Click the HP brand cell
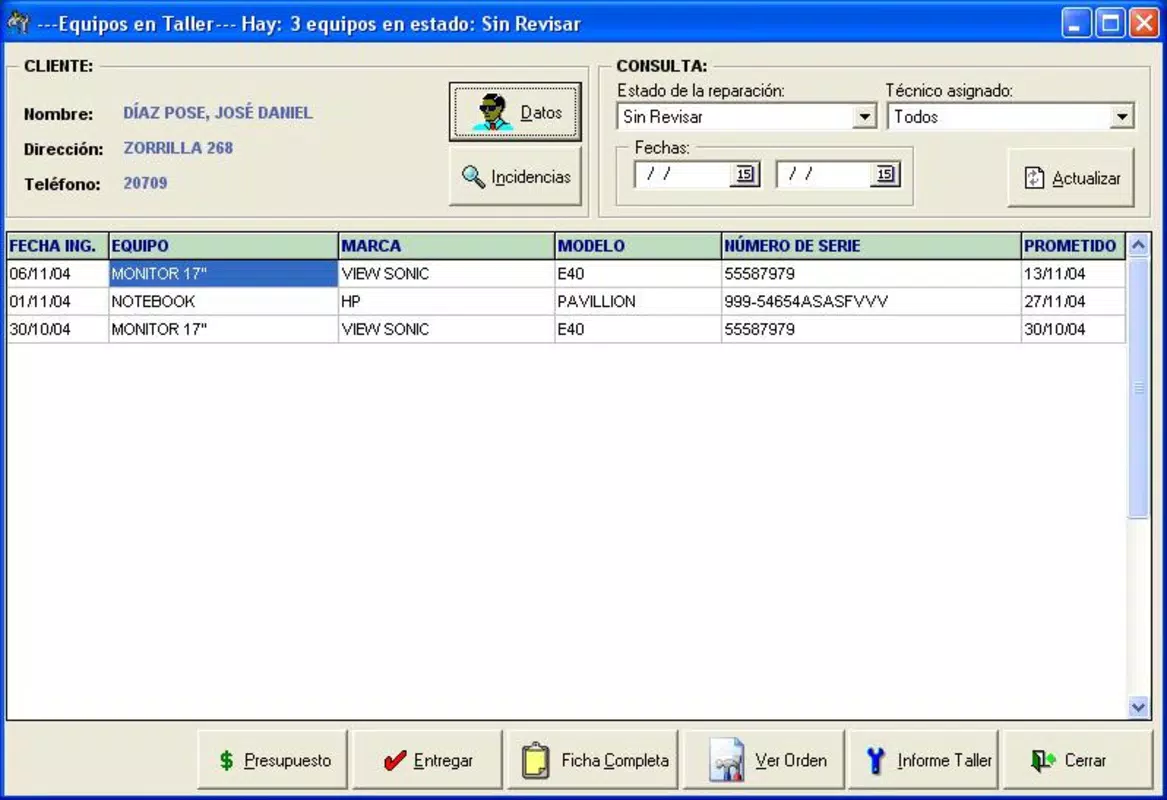Viewport: 1167px width, 800px height. [447, 301]
